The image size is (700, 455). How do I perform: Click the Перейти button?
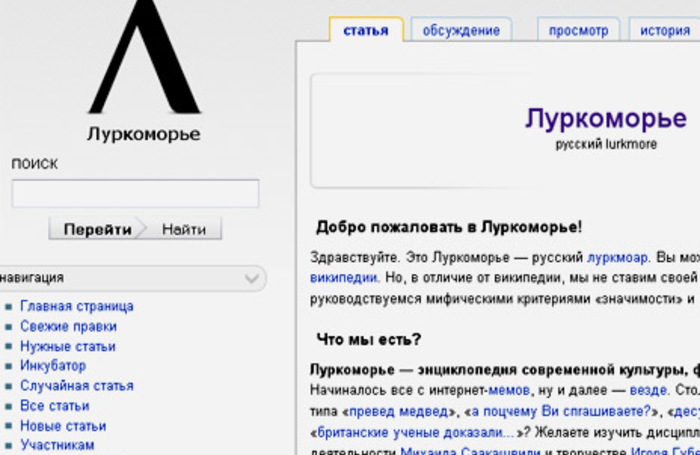click(97, 229)
